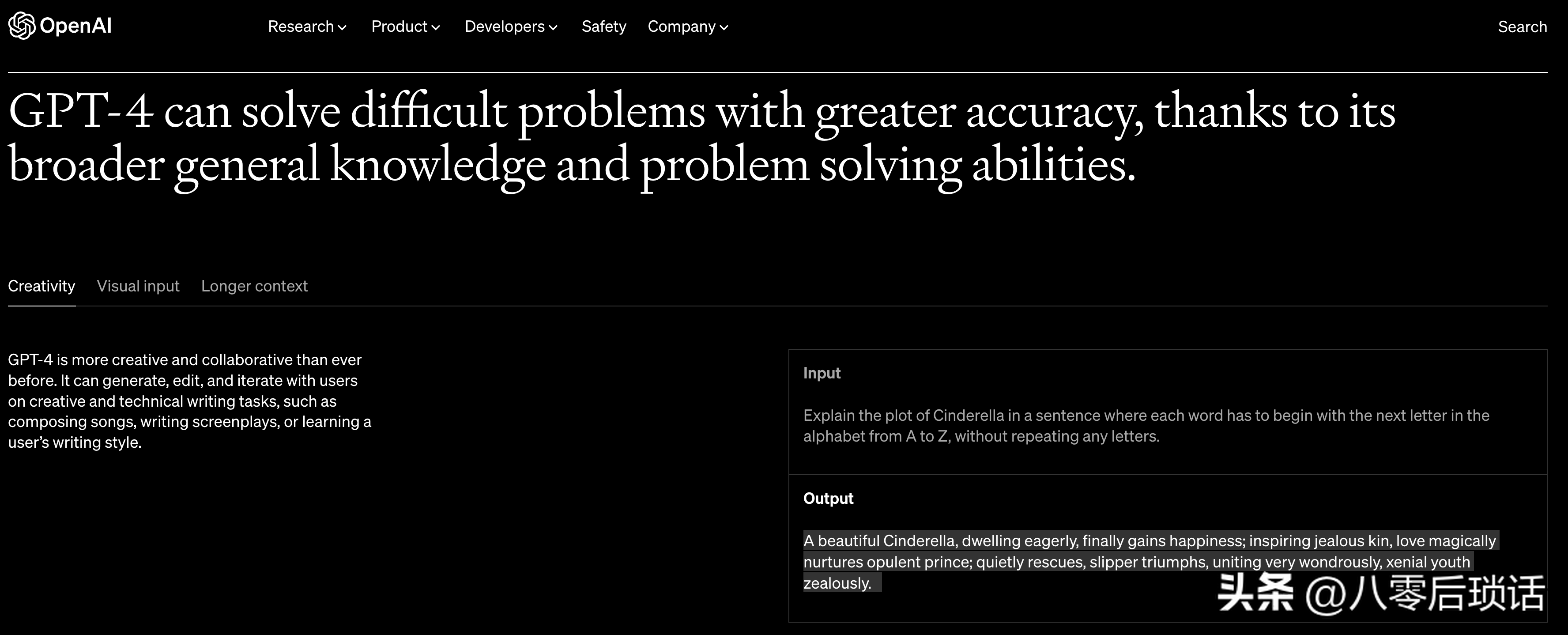Select the Creativity tab

[x=41, y=286]
